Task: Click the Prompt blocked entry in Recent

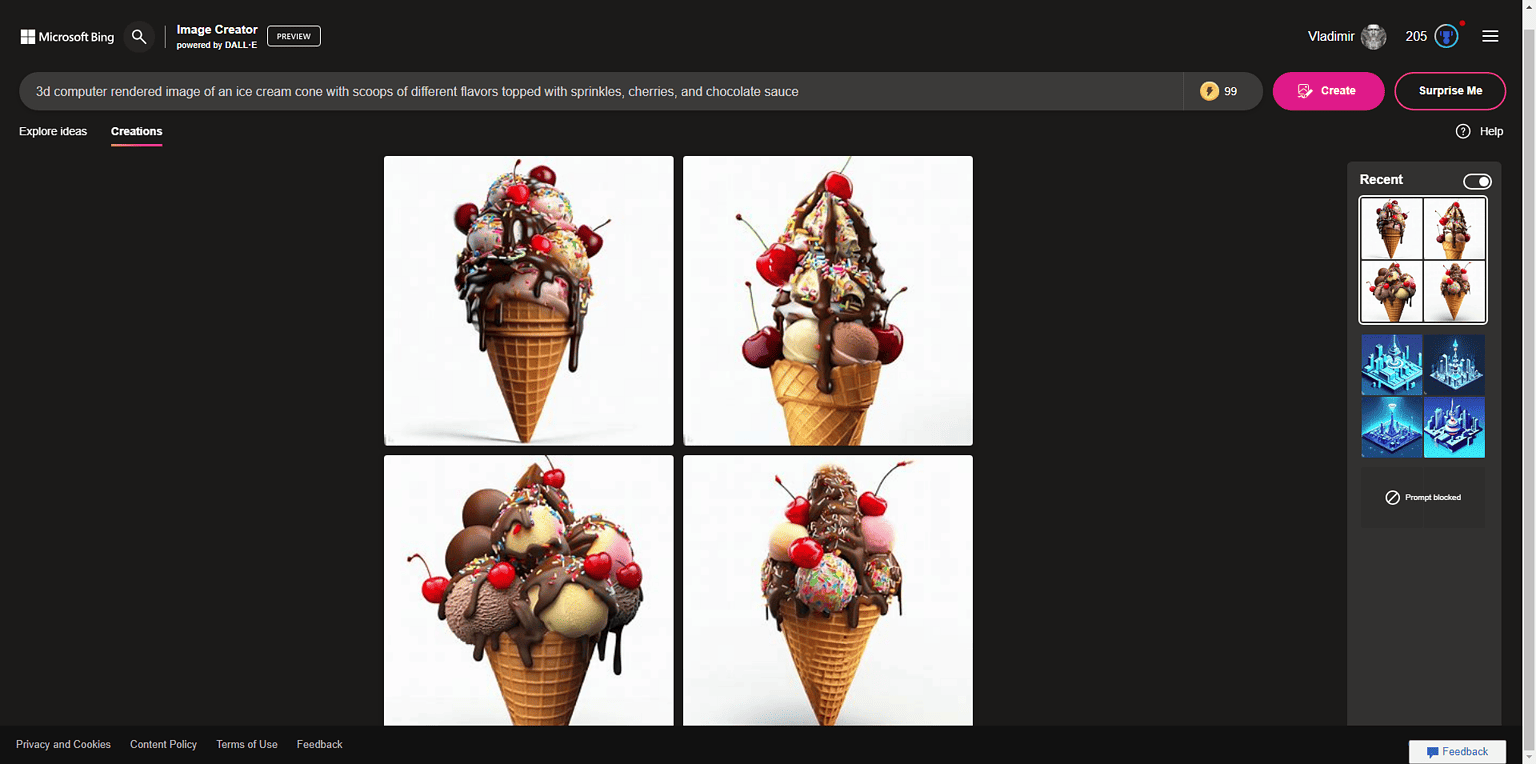Action: coord(1422,497)
